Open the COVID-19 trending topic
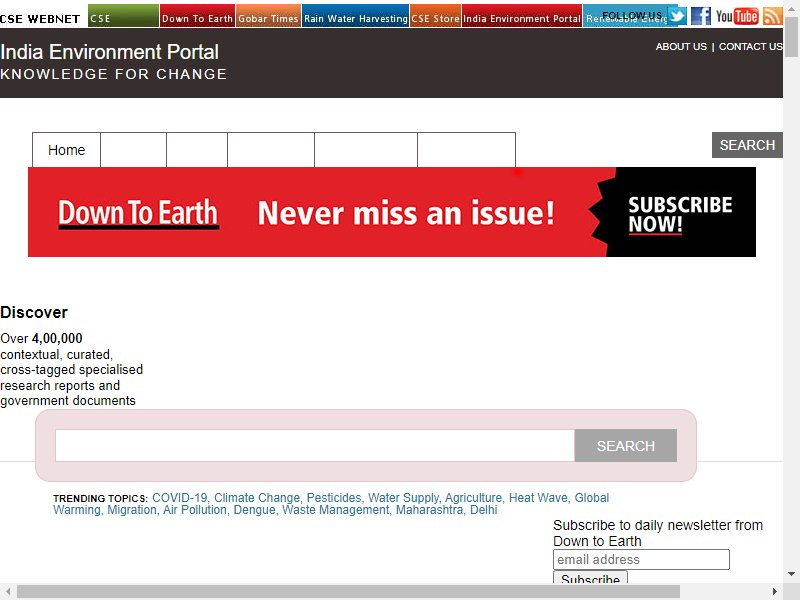This screenshot has width=800, height=600. pos(180,497)
